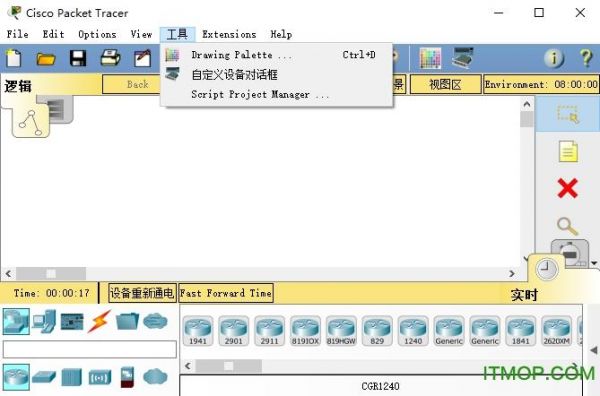Open a file via the folder icon
600x396 pixels.
pos(46,59)
